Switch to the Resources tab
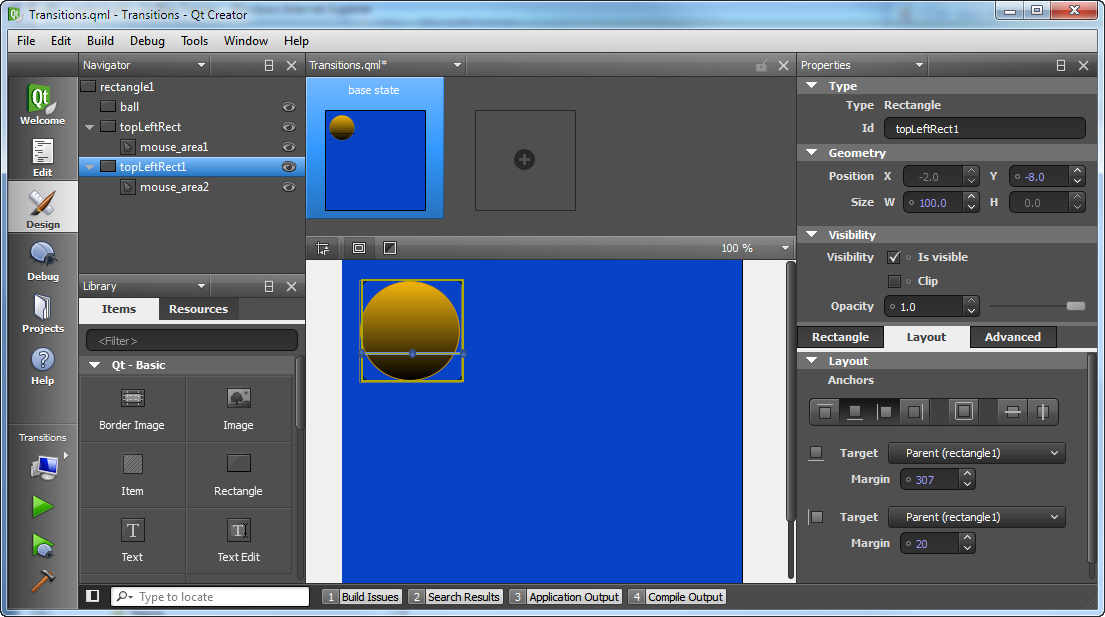The image size is (1105, 617). click(x=198, y=309)
